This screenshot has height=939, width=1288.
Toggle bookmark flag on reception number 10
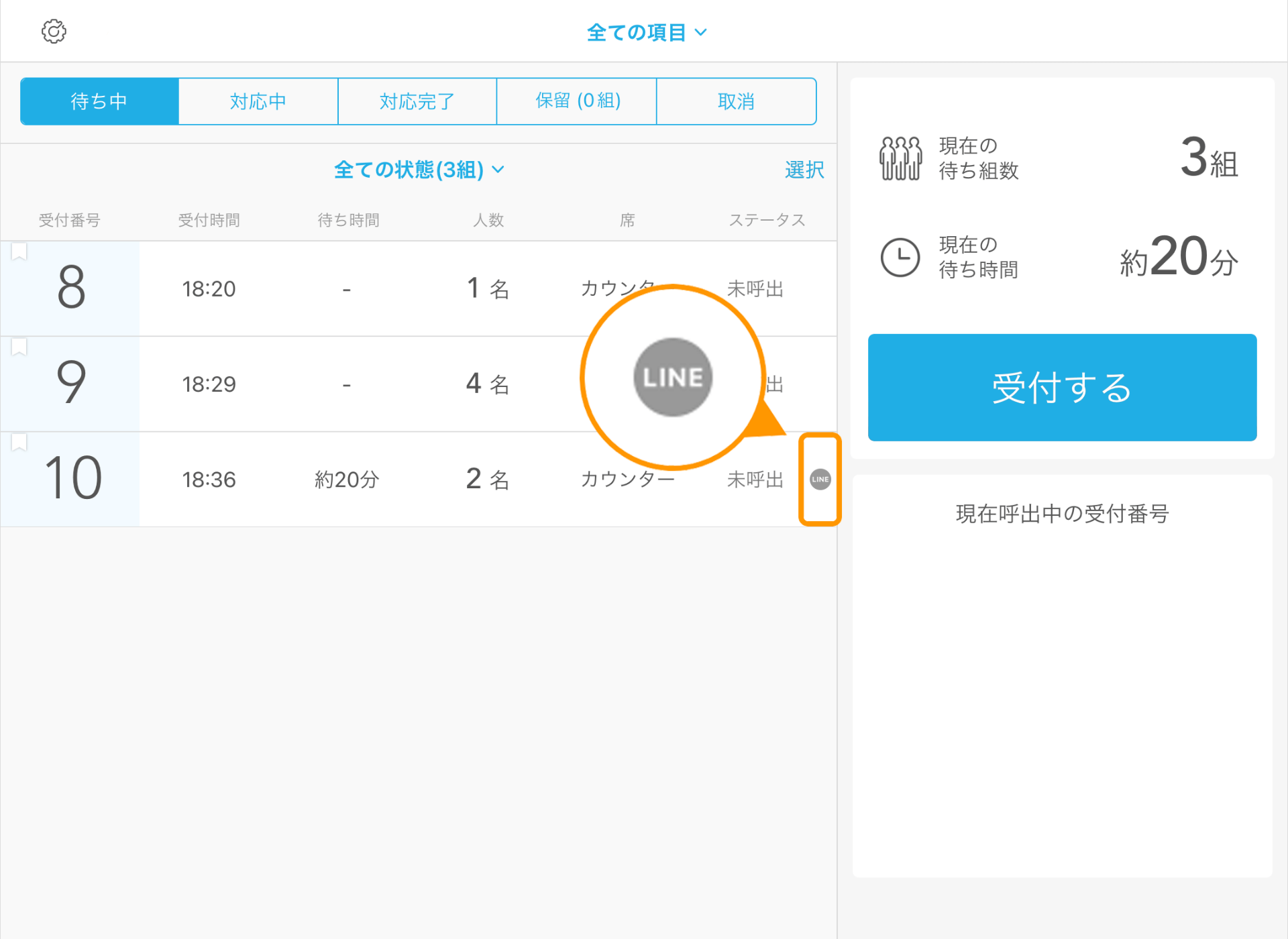(19, 442)
